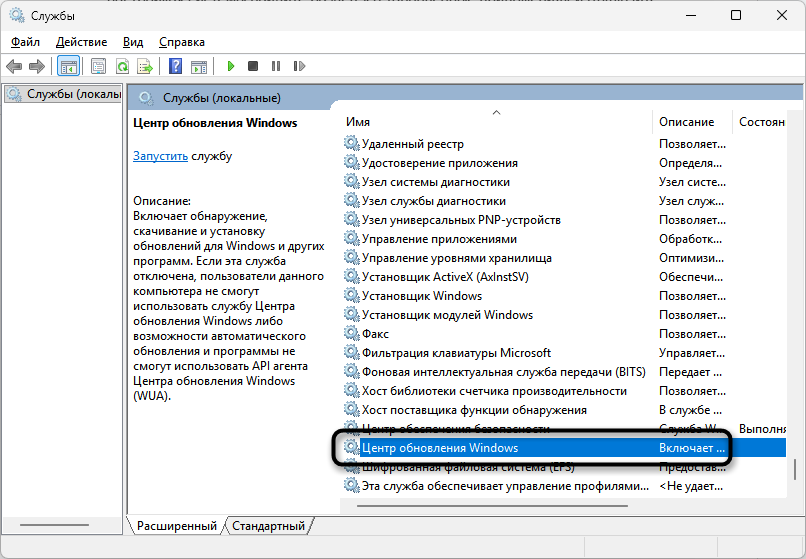Select Узел службы диагностики service

[433, 201]
